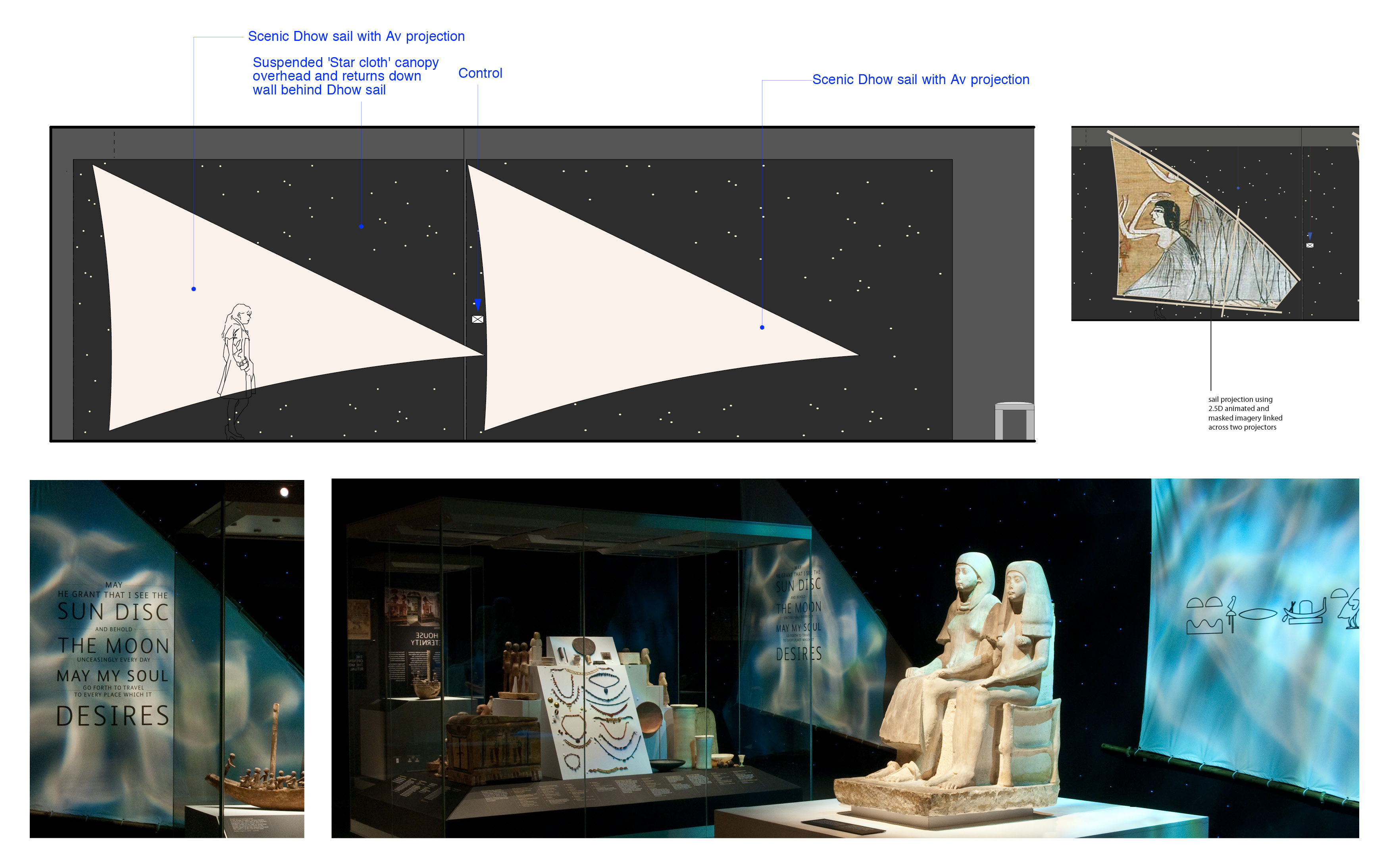
Task: Click the white control box icon between the sails
Action: pos(477,319)
